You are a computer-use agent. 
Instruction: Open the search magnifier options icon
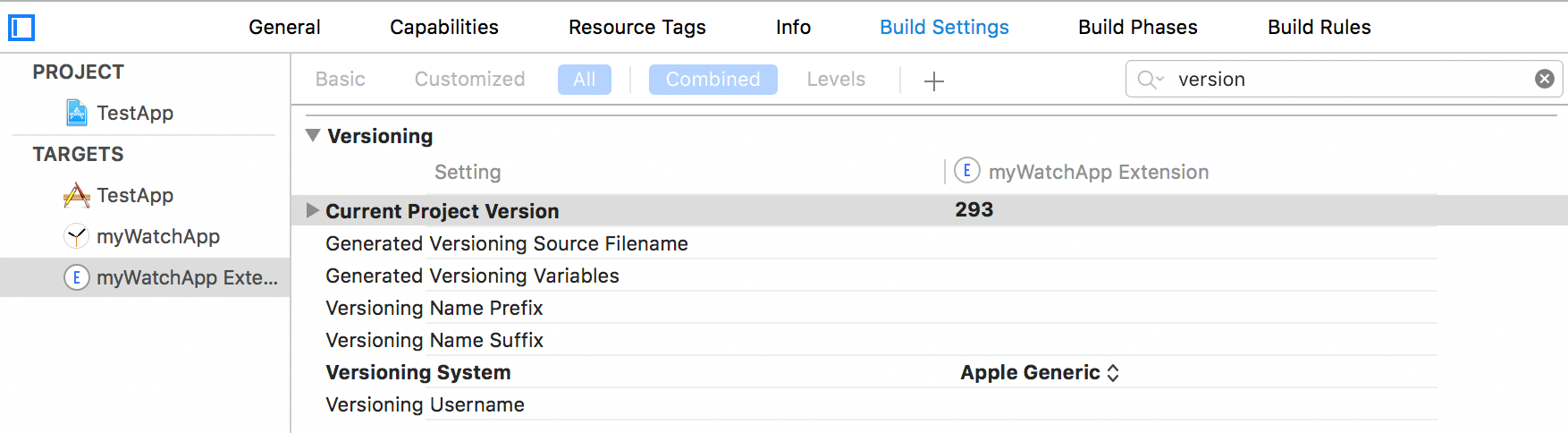pyautogui.click(x=1150, y=80)
